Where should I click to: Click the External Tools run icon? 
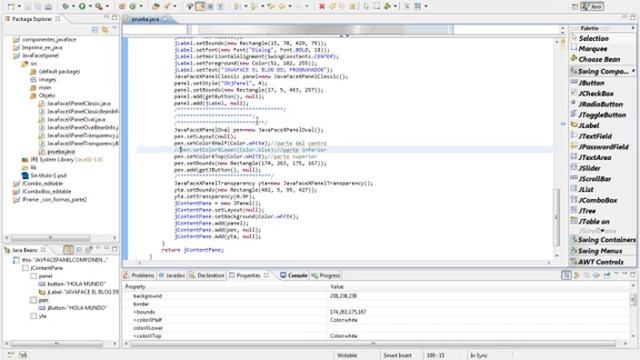point(99,6)
